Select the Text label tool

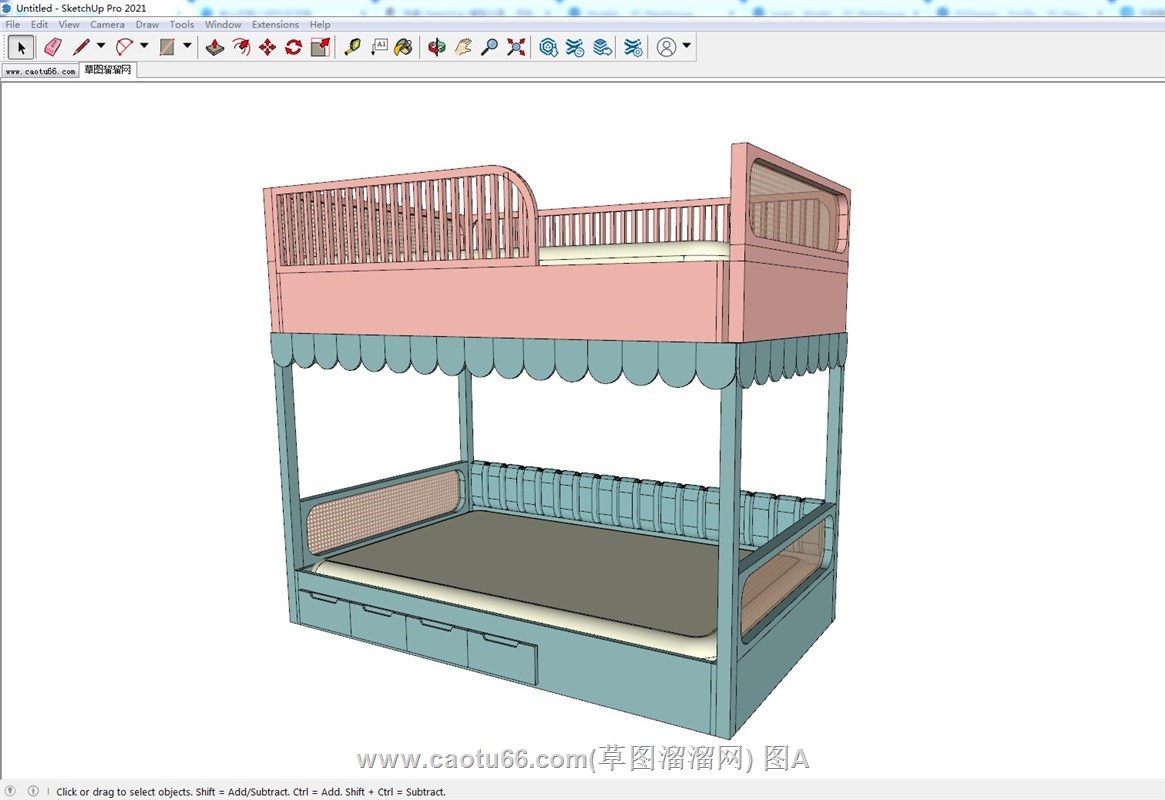point(379,48)
